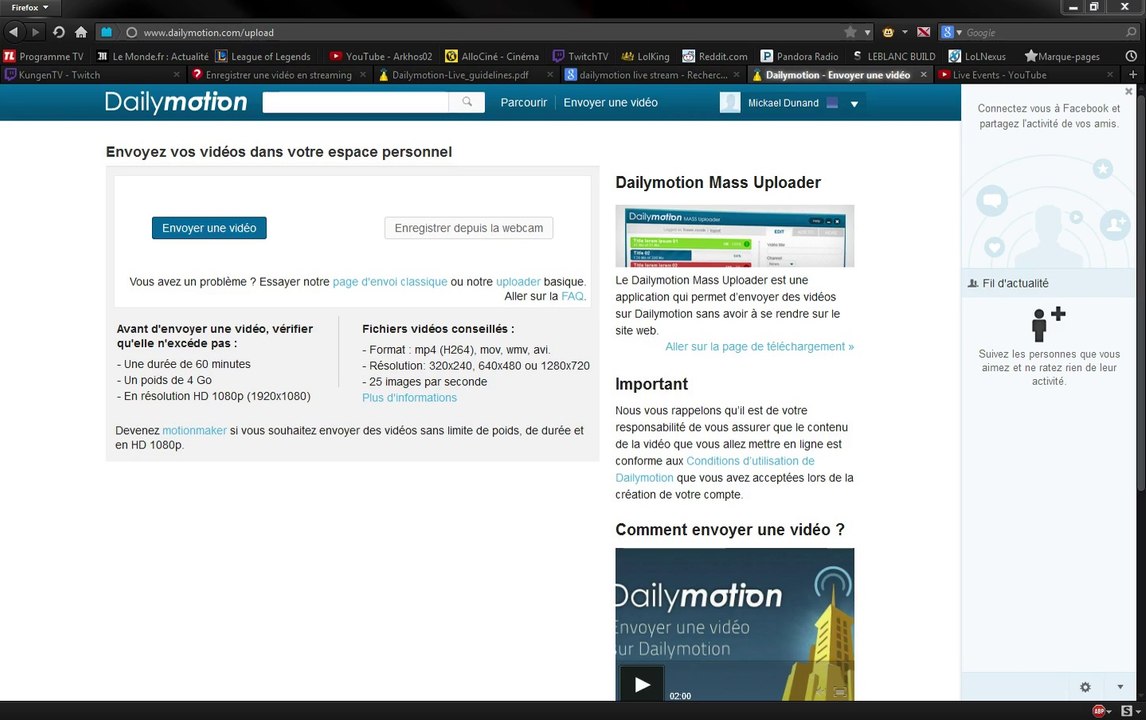
Task: Open the Marque-pages star menu
Action: click(1062, 56)
